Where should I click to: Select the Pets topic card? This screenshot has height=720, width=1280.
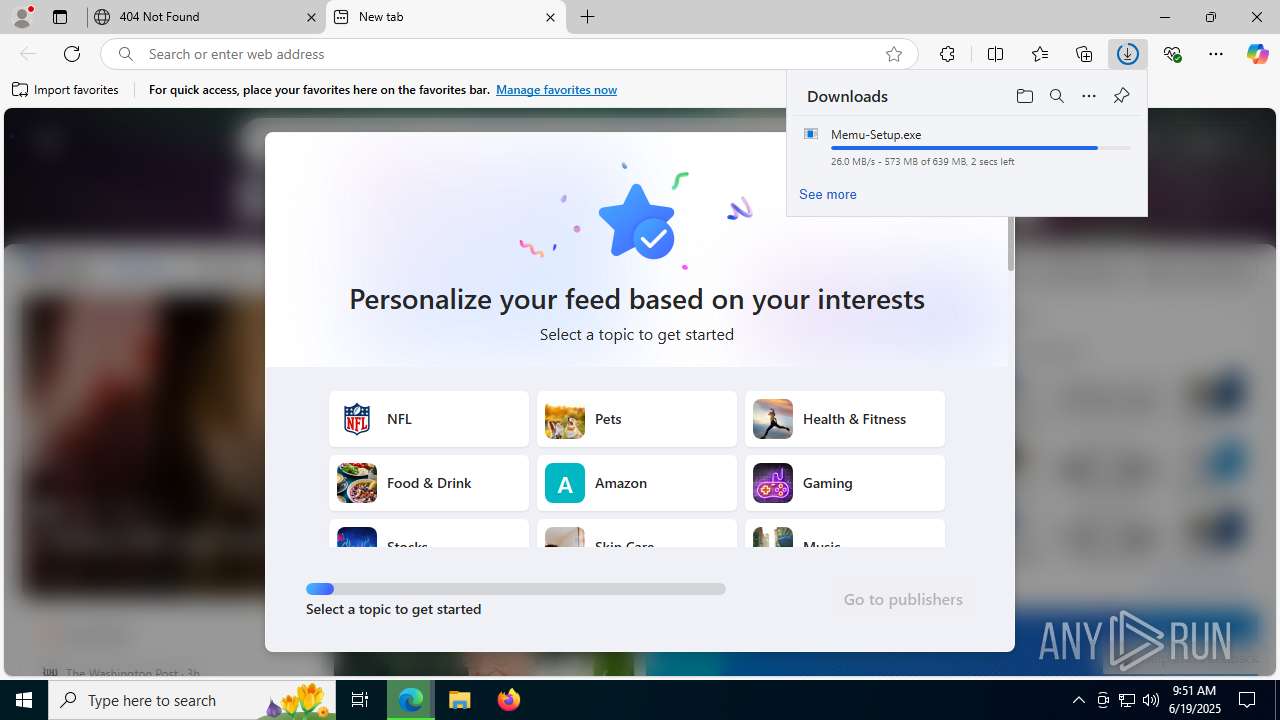coord(637,419)
